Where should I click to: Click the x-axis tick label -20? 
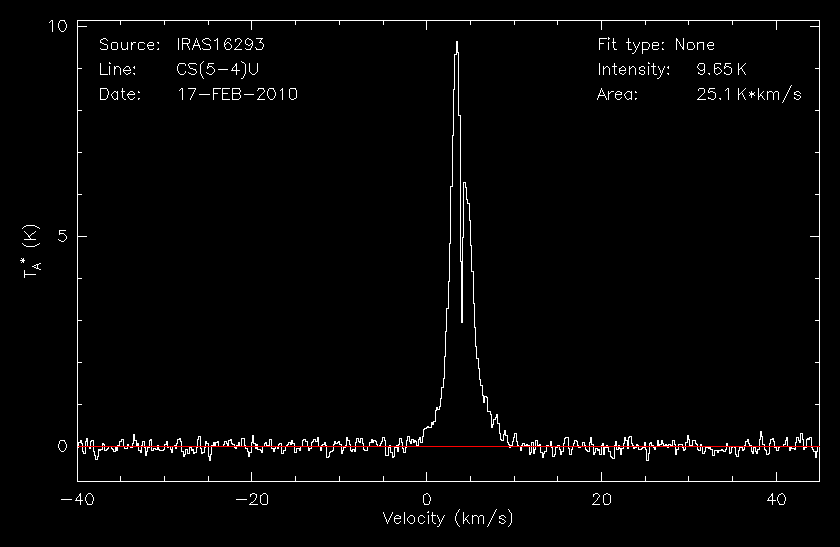[252, 499]
